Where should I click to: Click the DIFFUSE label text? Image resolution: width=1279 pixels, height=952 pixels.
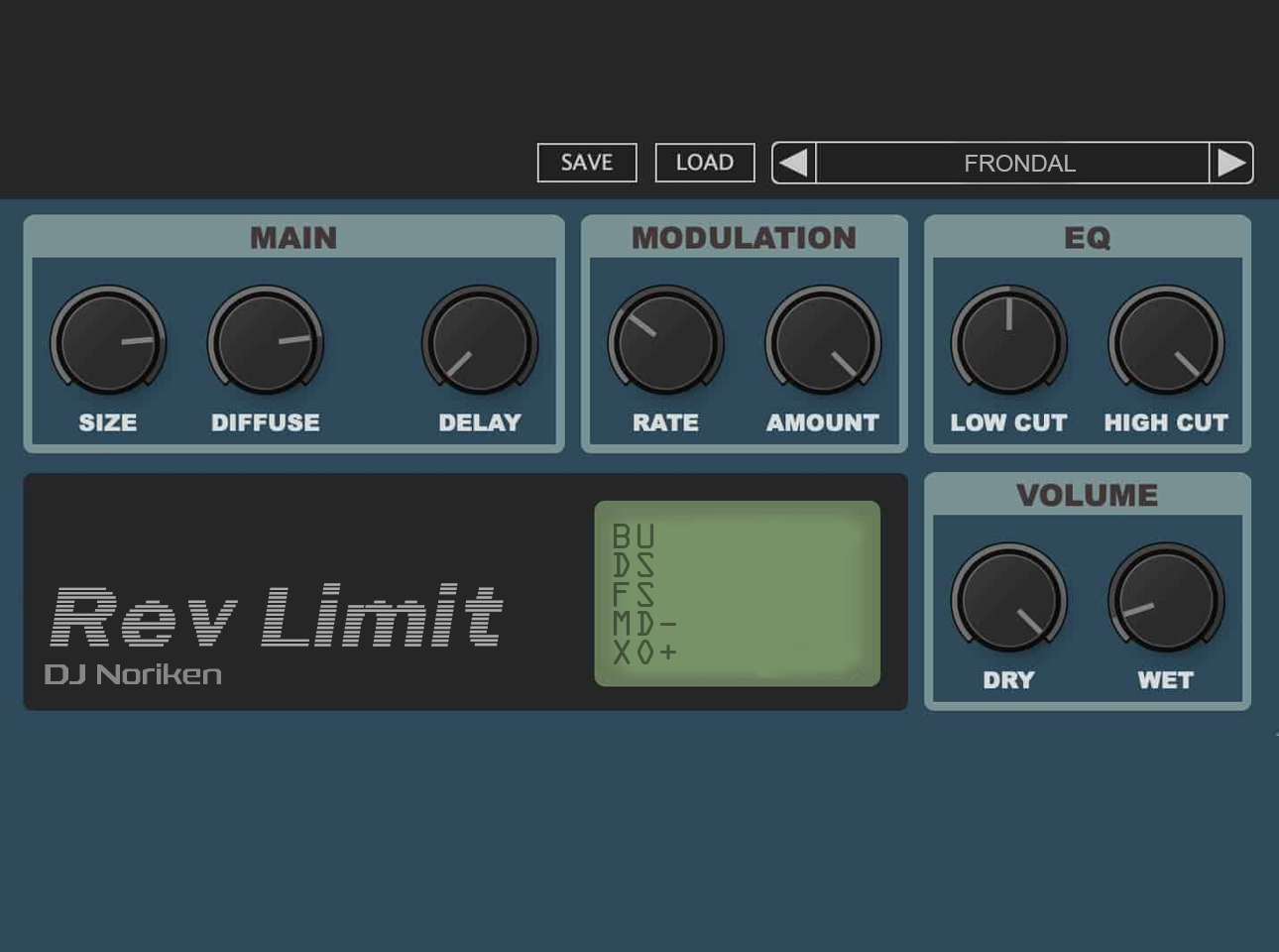266,422
